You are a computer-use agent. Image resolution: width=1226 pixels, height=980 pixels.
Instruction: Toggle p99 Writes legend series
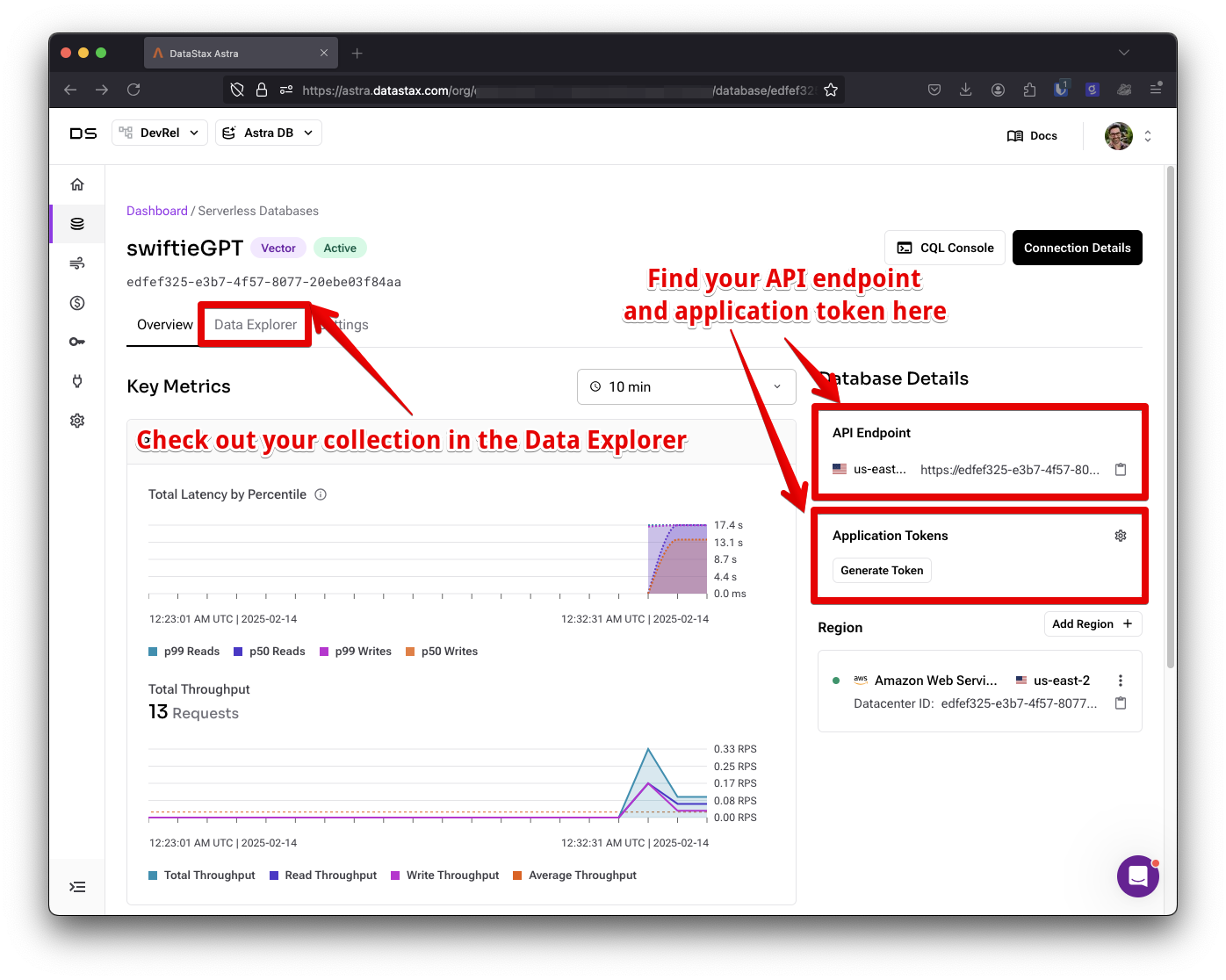(356, 652)
